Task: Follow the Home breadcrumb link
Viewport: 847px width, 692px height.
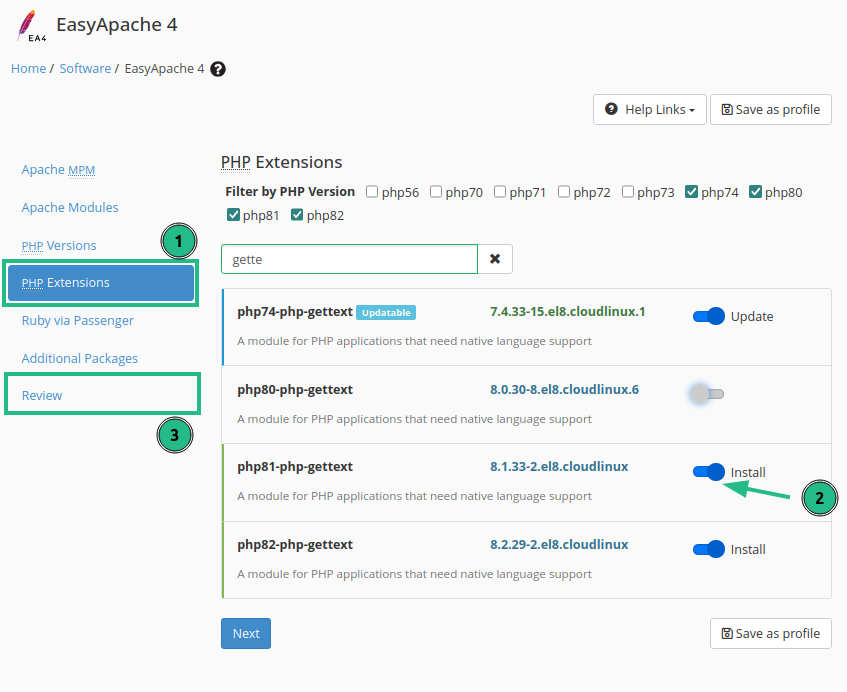Action: 28,69
